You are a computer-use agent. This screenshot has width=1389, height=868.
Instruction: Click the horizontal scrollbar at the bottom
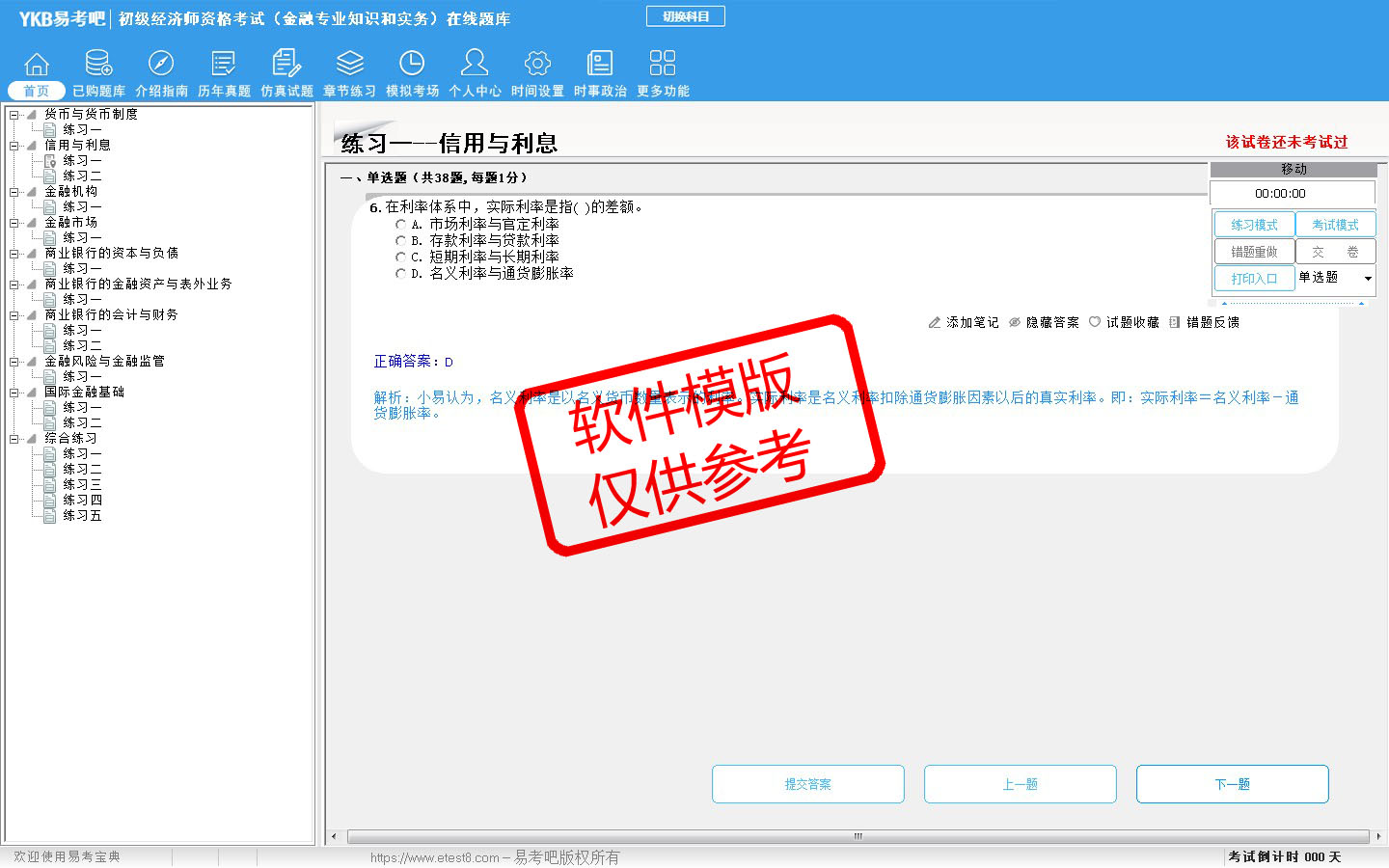click(x=857, y=836)
